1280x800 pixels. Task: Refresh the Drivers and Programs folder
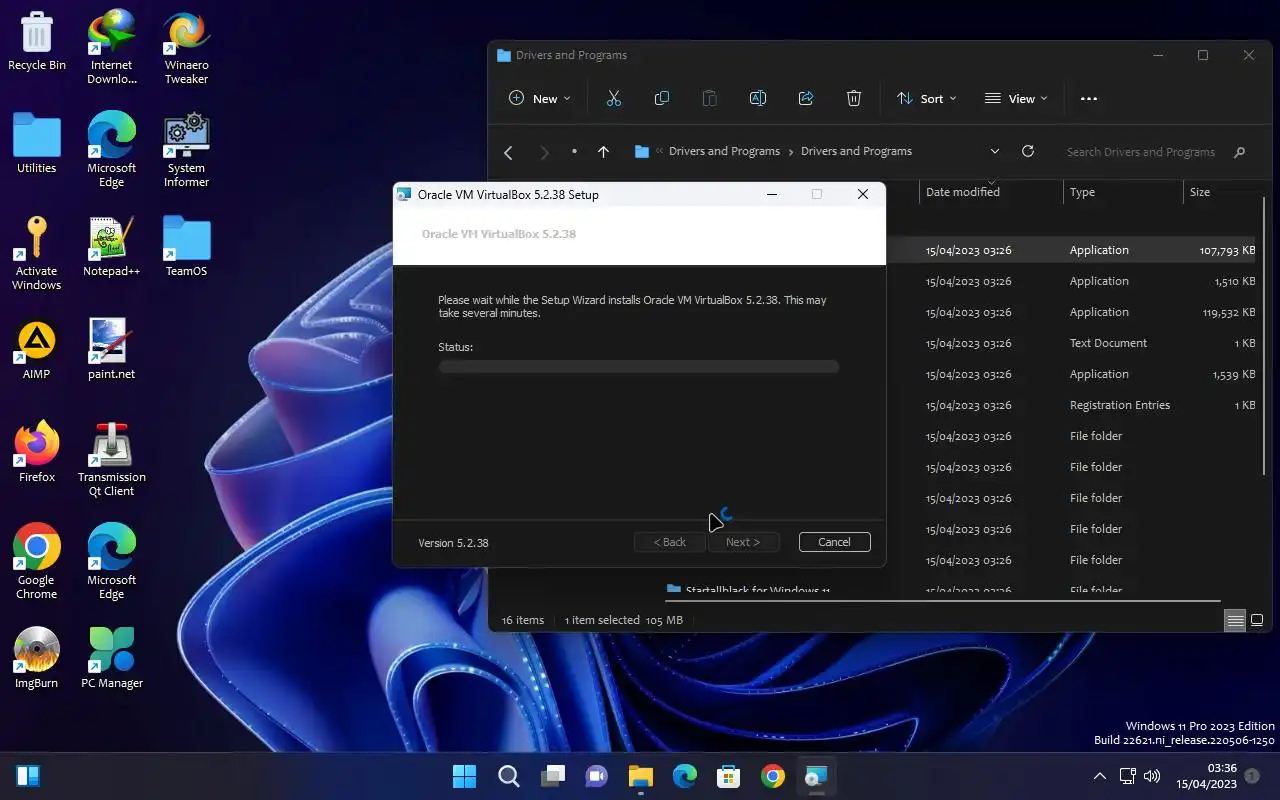point(1027,151)
